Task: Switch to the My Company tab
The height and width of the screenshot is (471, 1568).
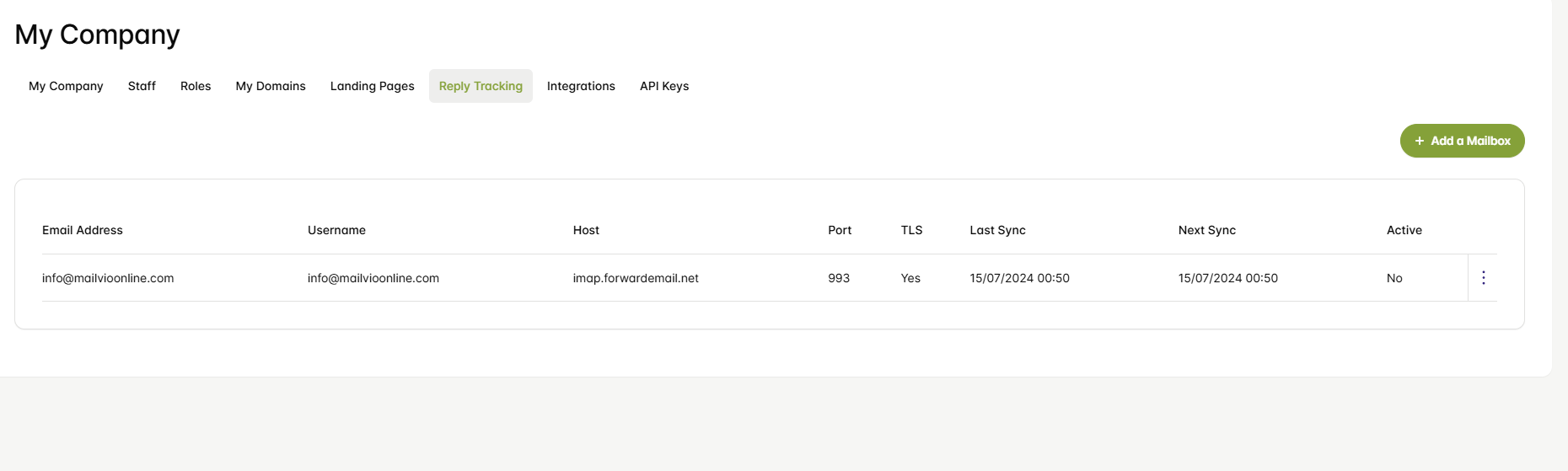Action: tap(66, 86)
